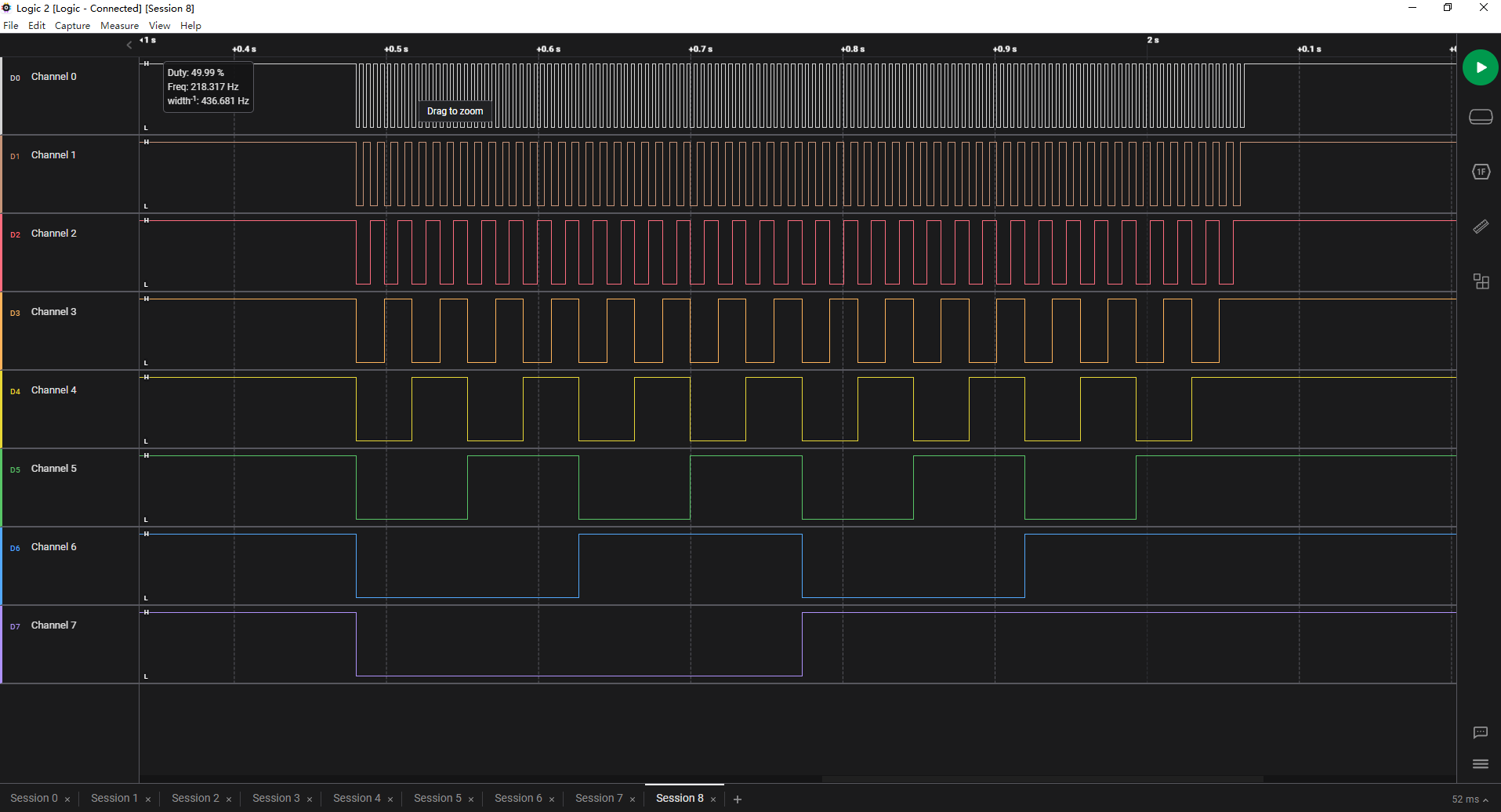Switch to Session 7 tab
The height and width of the screenshot is (812, 1501).
pos(599,798)
